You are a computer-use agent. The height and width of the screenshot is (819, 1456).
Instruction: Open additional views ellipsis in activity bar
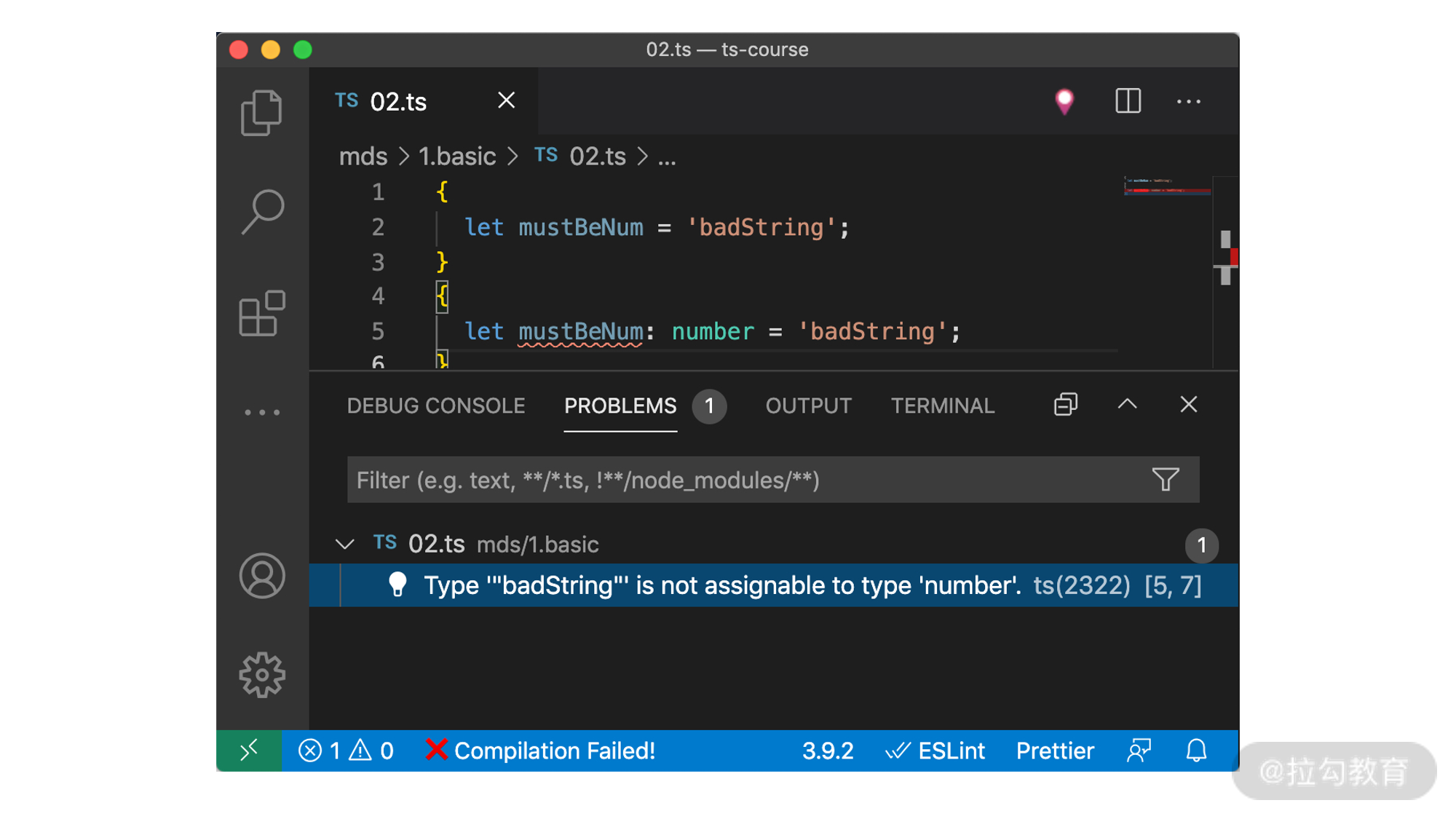pyautogui.click(x=262, y=412)
